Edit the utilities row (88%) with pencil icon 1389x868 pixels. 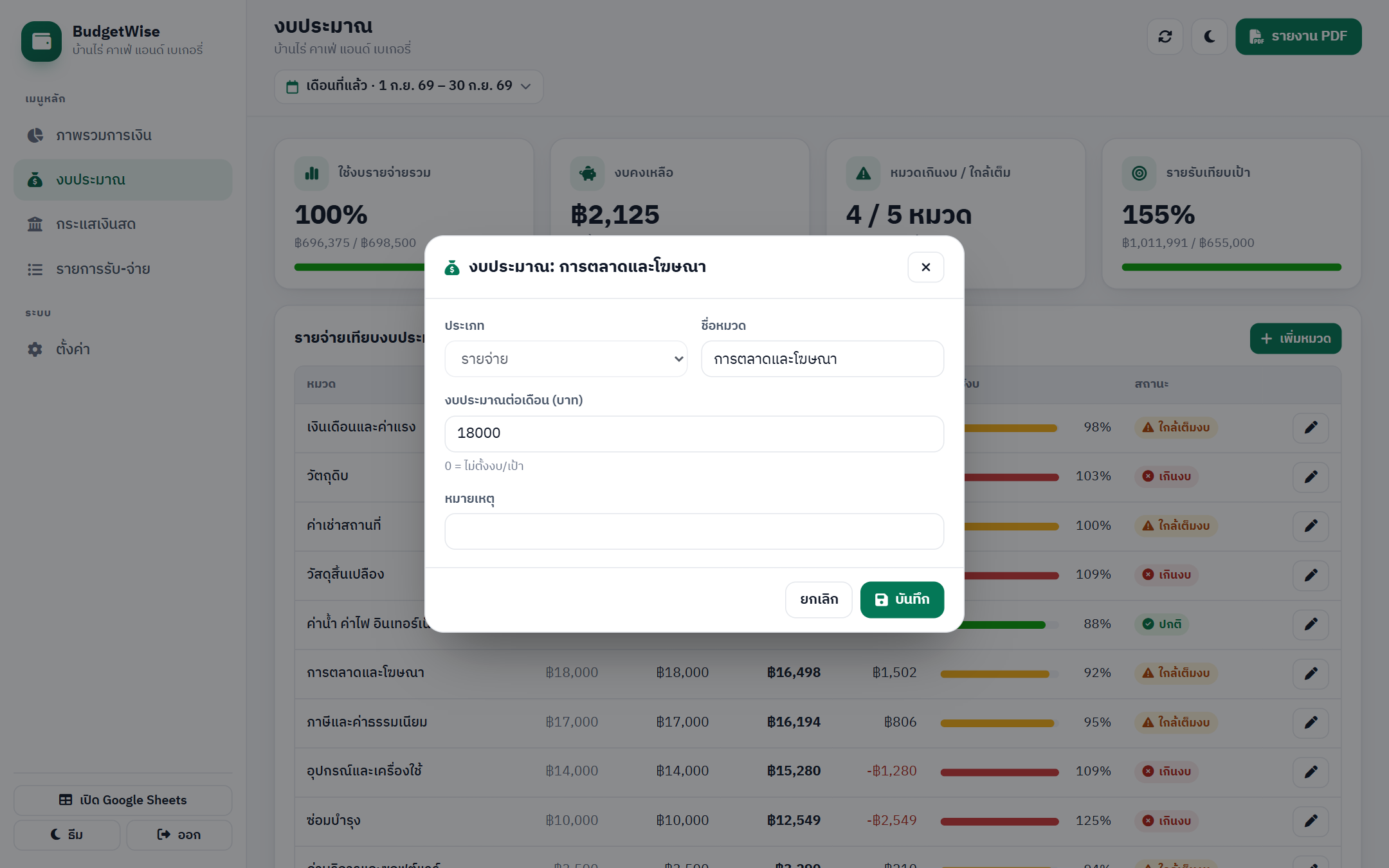(x=1311, y=624)
